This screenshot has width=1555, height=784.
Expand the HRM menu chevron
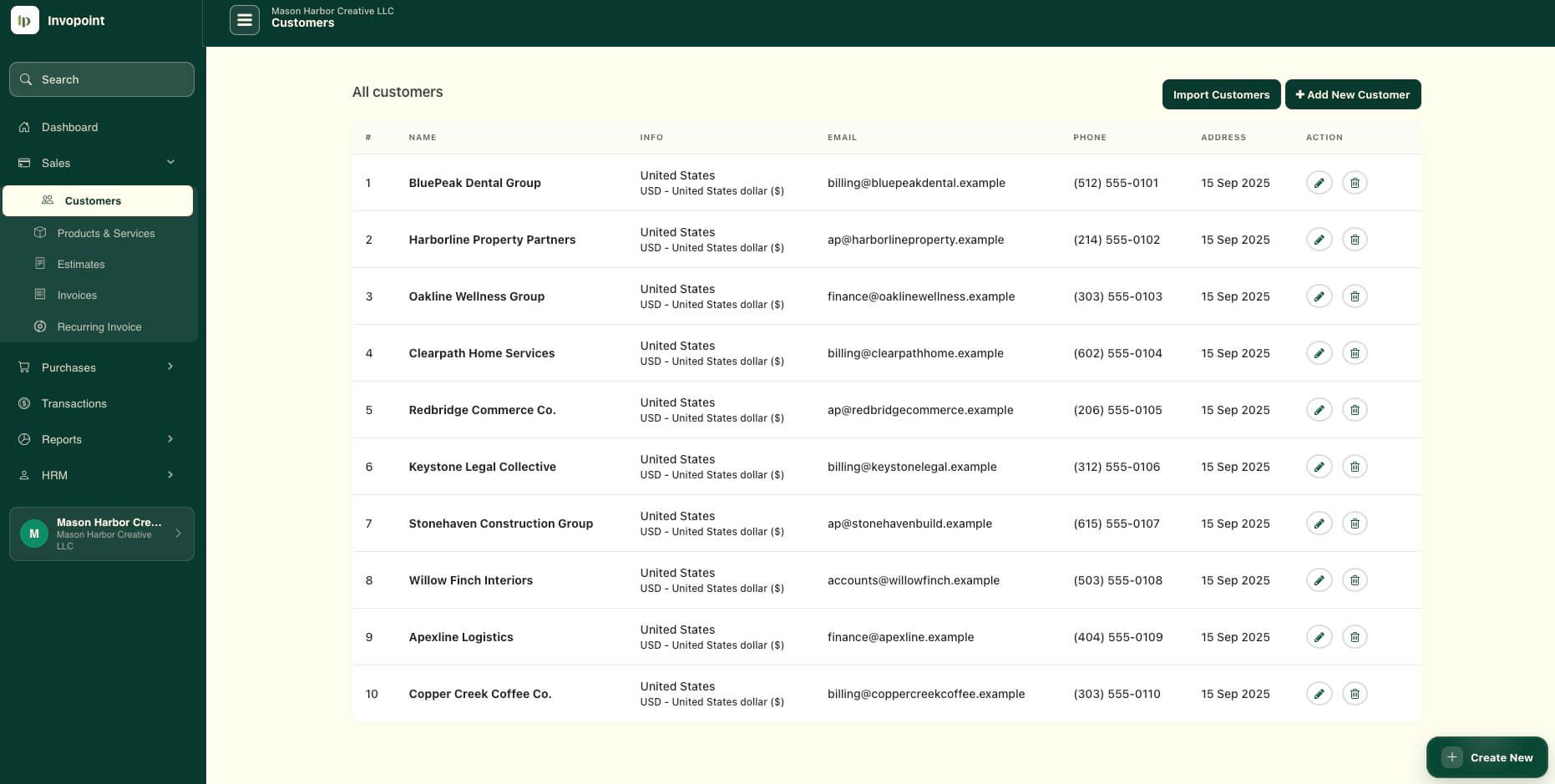pos(170,475)
